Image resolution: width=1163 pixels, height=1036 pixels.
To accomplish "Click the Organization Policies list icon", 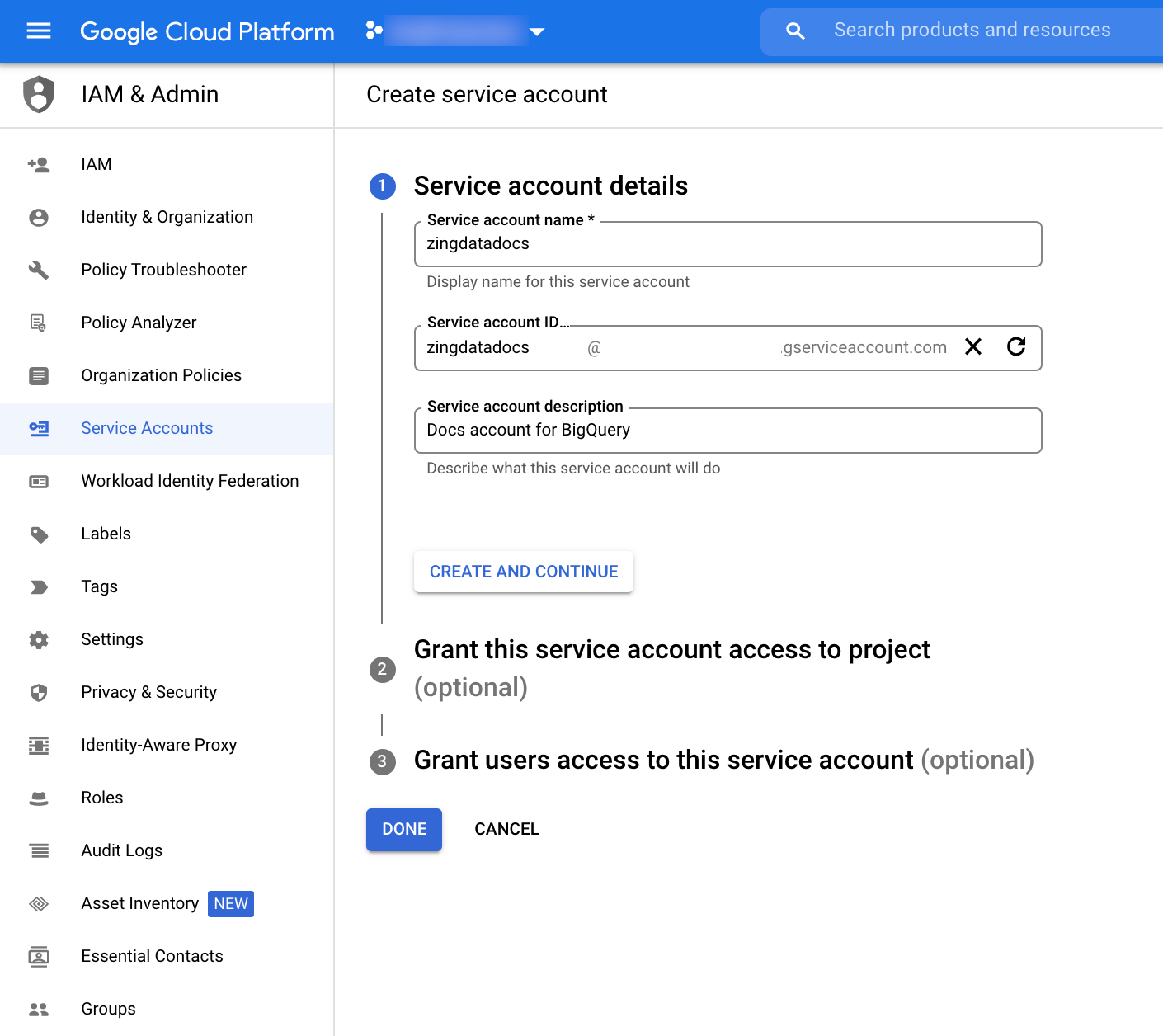I will point(39,376).
